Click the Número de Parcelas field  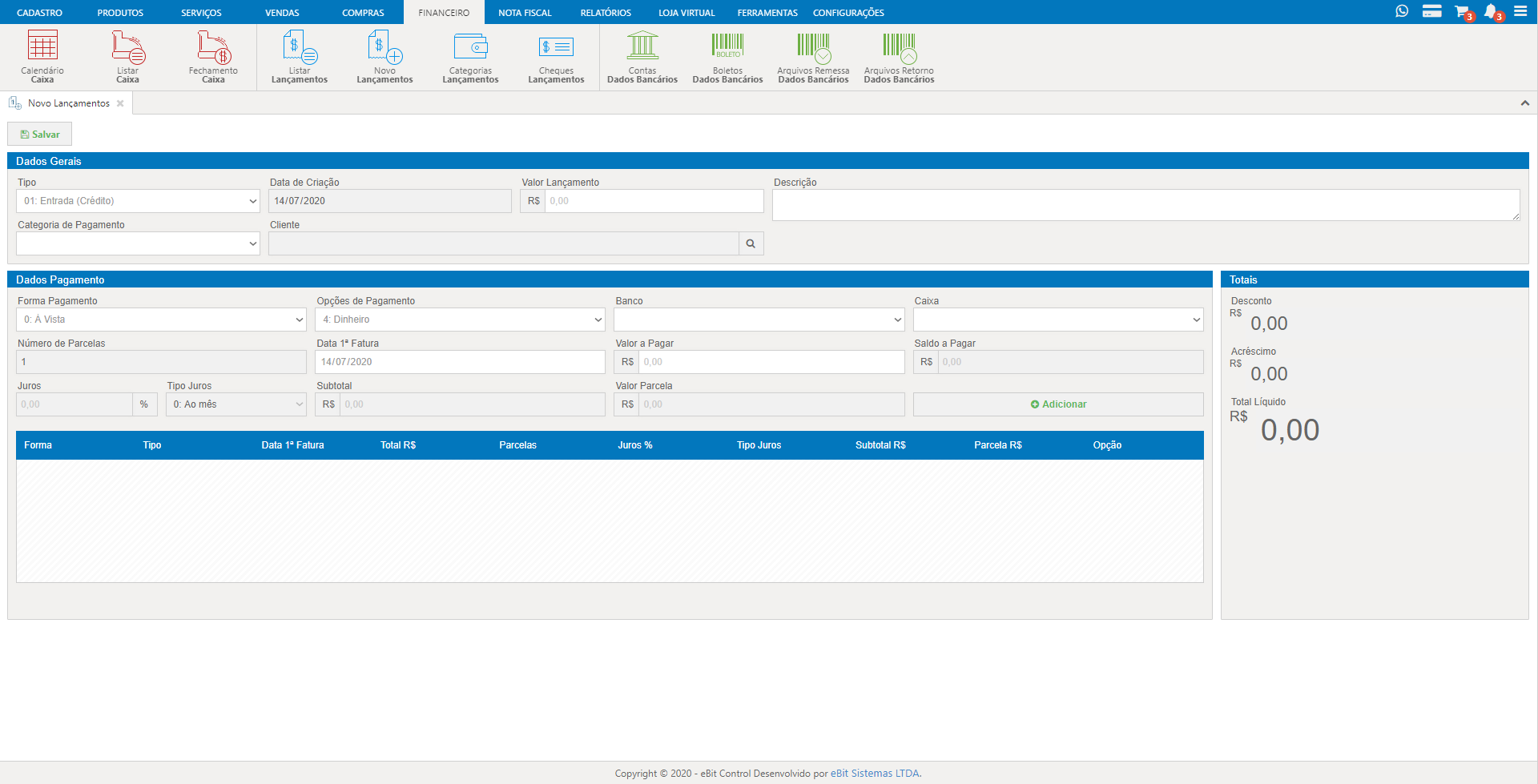click(161, 362)
